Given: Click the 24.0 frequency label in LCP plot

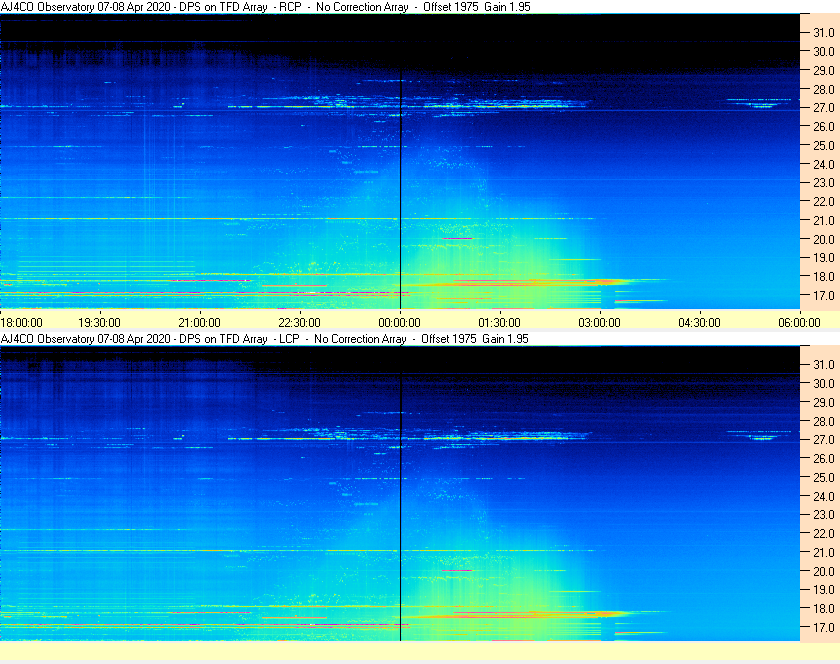Looking at the screenshot, I should (x=824, y=496).
